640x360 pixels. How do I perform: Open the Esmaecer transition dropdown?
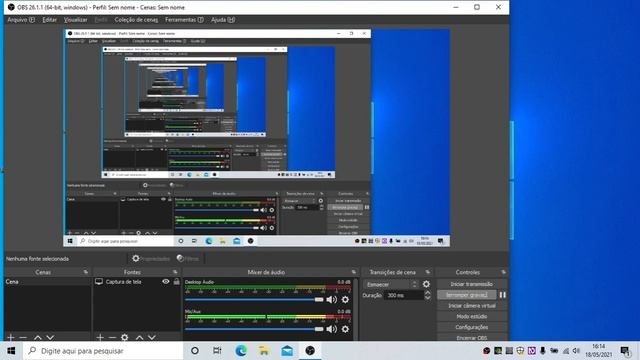click(x=391, y=284)
